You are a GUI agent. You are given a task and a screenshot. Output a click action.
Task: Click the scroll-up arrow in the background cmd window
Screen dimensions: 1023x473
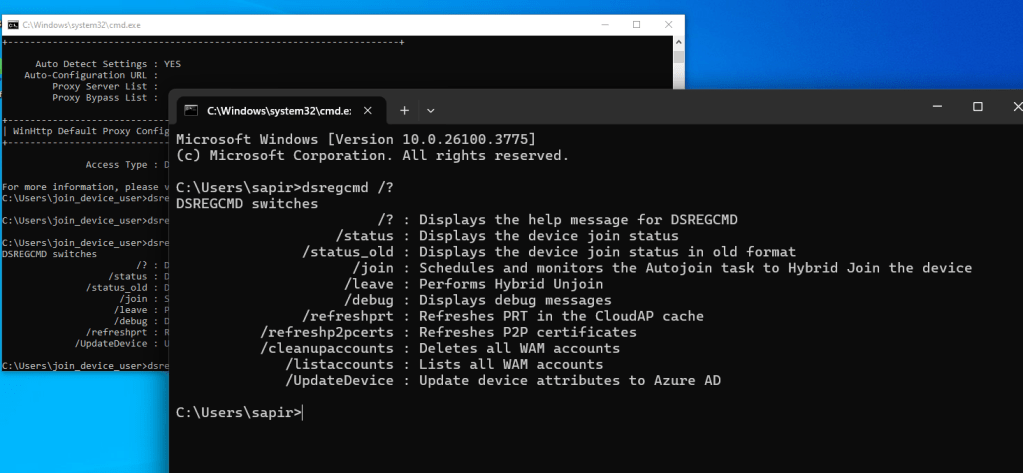(678, 43)
